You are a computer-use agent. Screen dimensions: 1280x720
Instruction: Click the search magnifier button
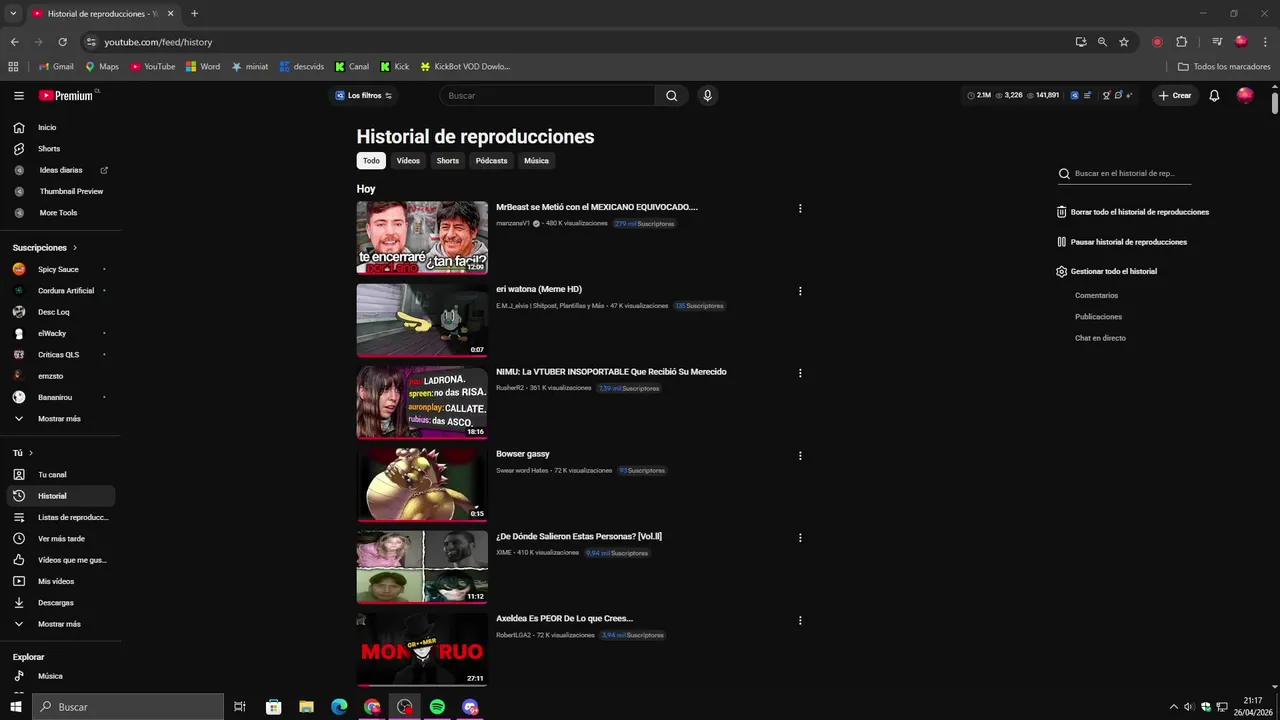click(x=671, y=96)
